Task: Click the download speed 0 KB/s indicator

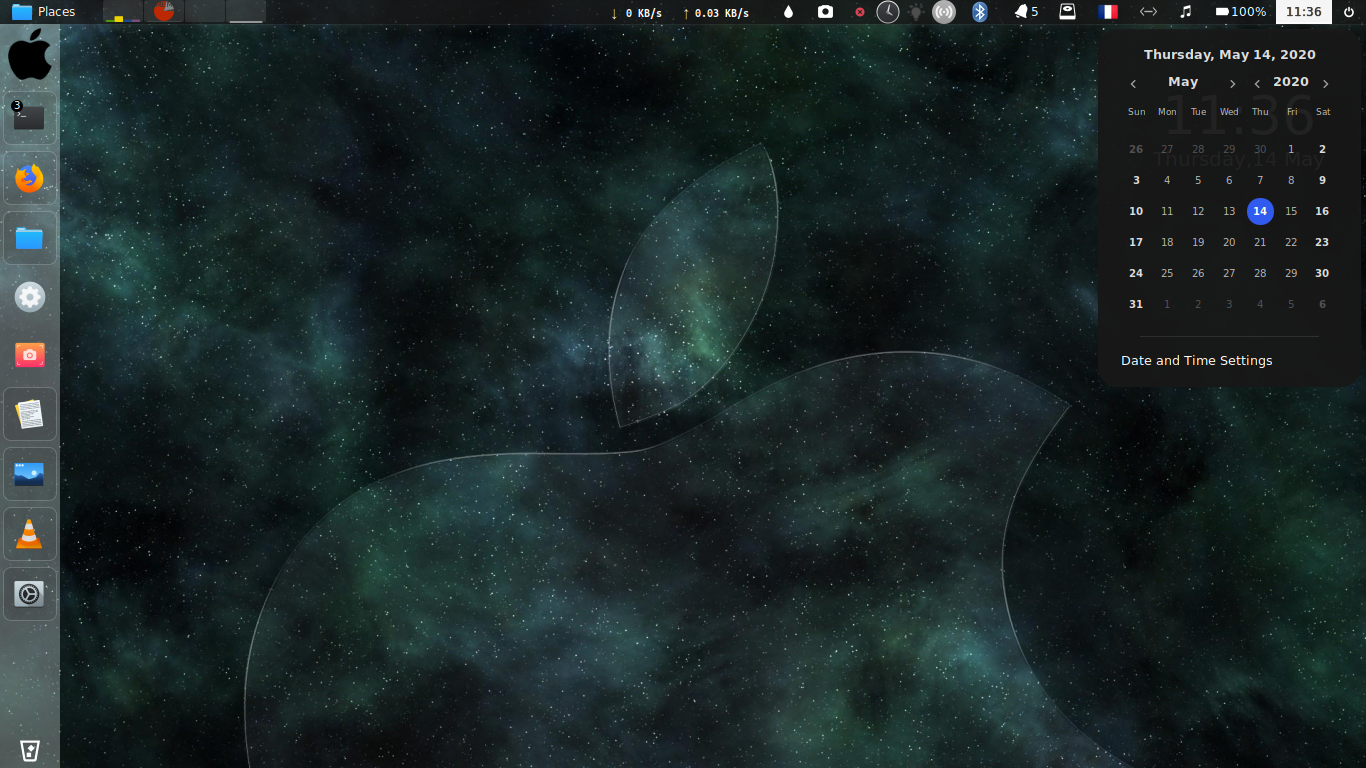Action: coord(636,13)
